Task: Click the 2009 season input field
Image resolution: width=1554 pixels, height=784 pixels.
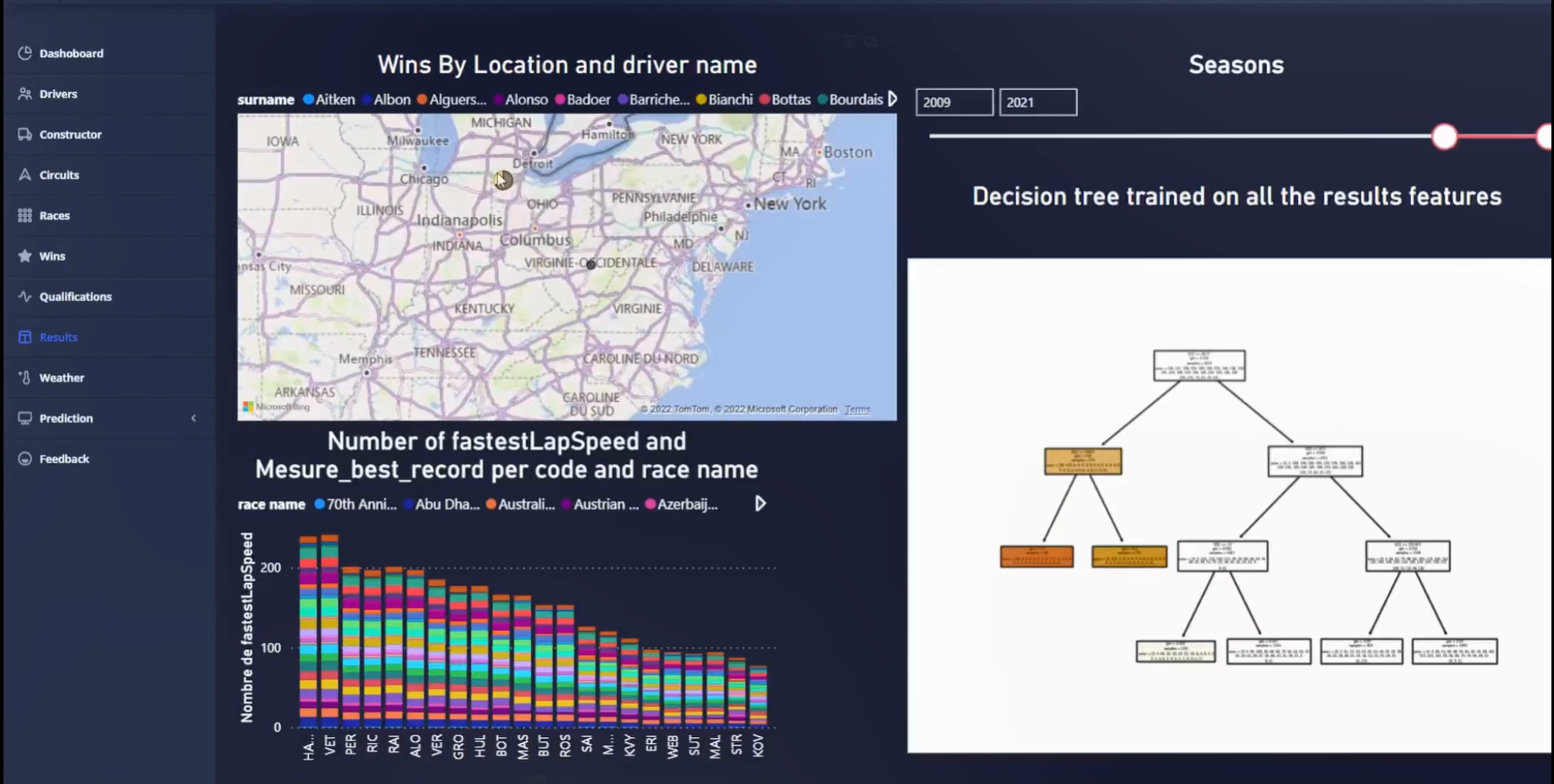Action: tap(954, 102)
